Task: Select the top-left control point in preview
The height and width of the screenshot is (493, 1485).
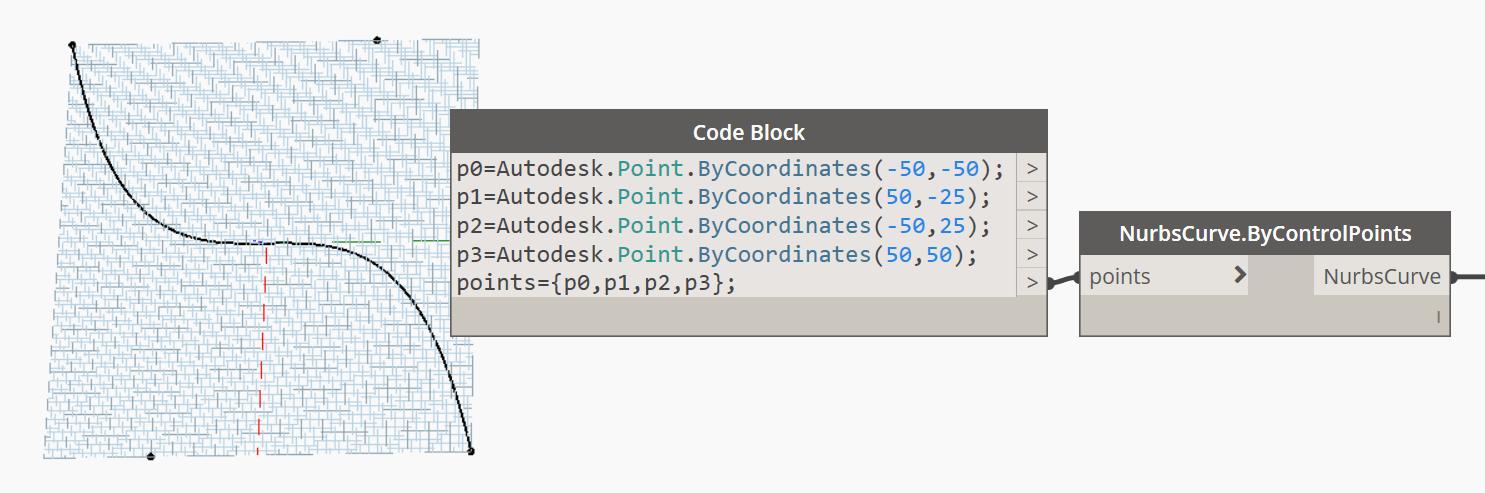Action: [72, 45]
